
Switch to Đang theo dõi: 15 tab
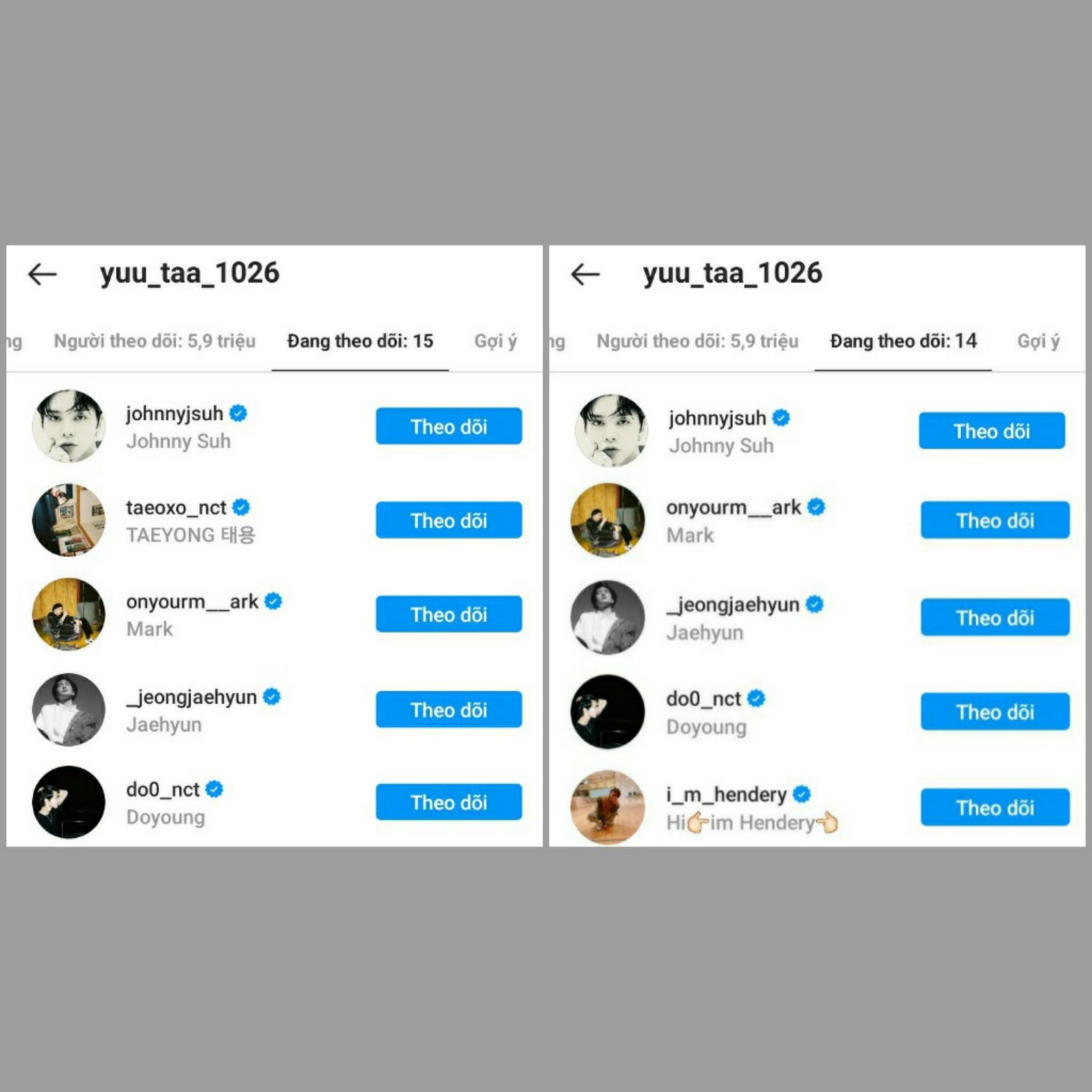(x=360, y=341)
